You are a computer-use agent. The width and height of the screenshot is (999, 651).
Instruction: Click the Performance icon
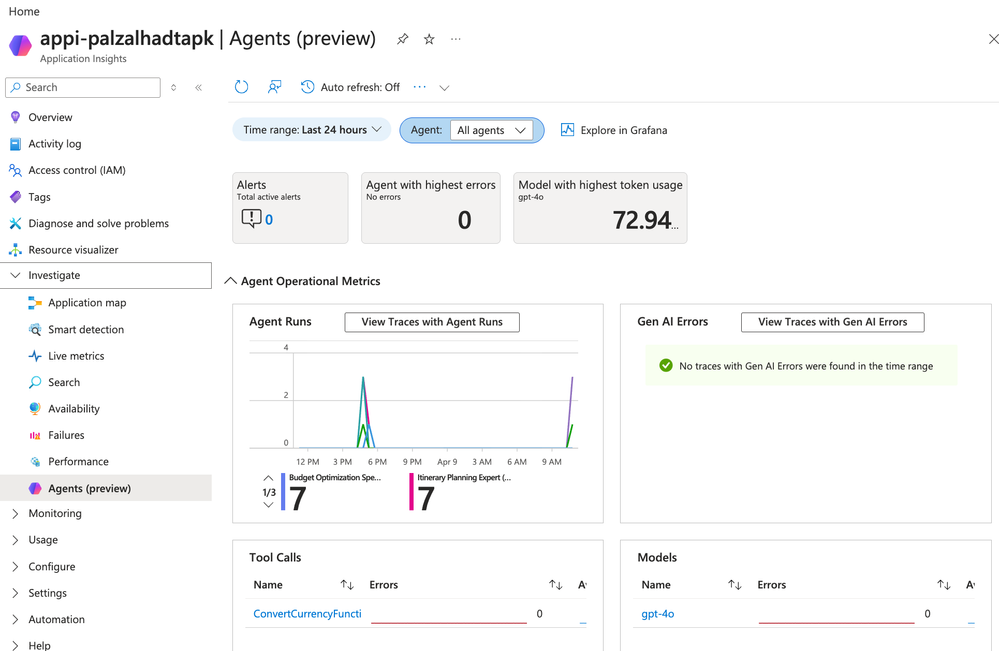click(35, 462)
